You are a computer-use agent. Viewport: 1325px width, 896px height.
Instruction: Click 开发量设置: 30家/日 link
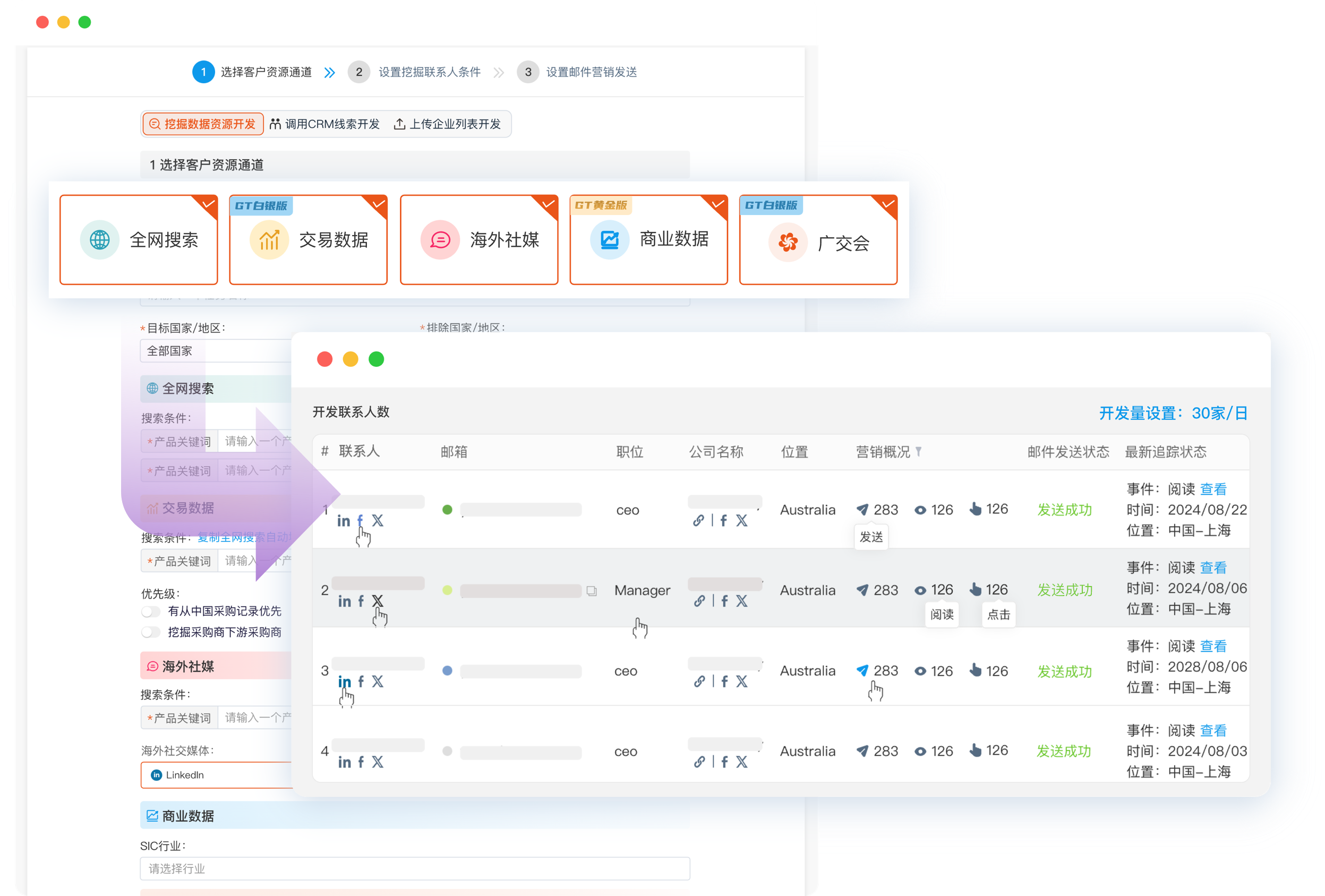tap(1173, 413)
